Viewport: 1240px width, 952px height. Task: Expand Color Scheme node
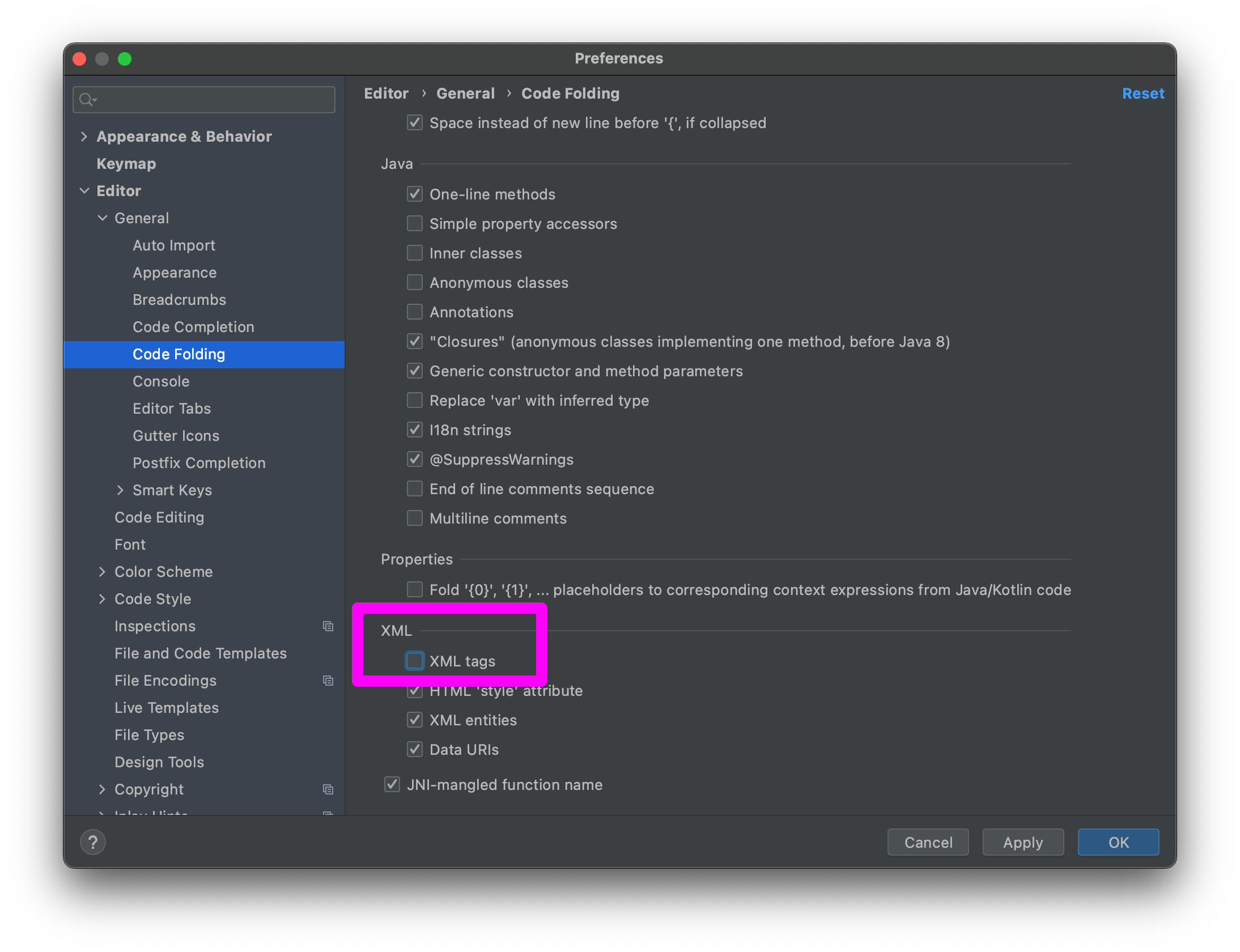[x=102, y=572]
